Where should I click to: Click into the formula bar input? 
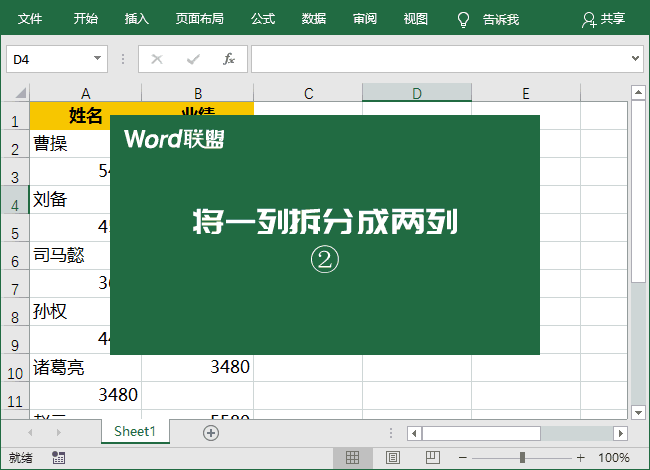pyautogui.click(x=440, y=59)
